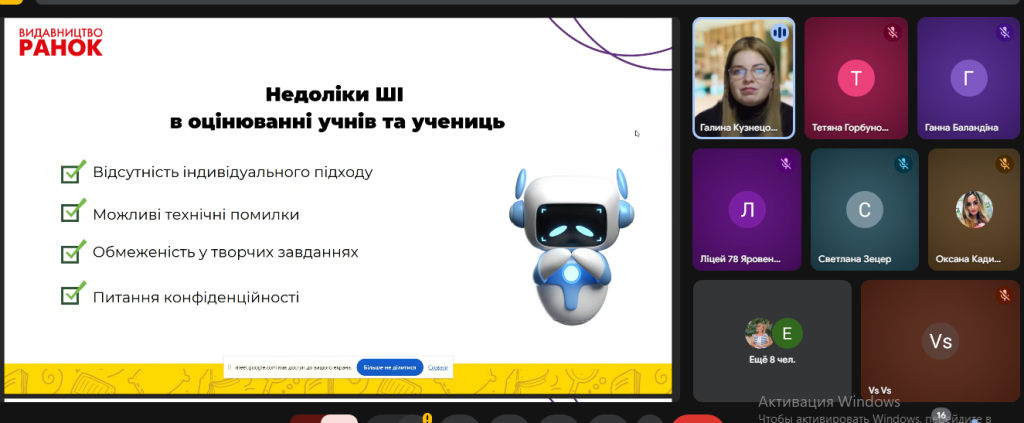Click Оксана's round profile photo
The image size is (1024, 423).
point(974,209)
